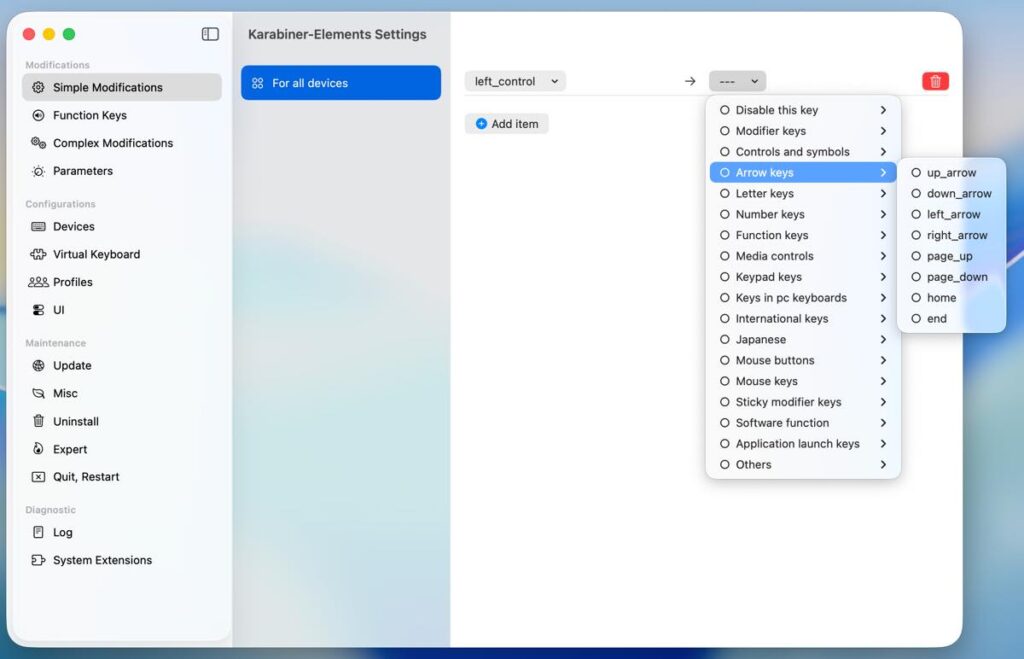Open Complex Modifications from the sidebar
The width and height of the screenshot is (1024, 659).
pyautogui.click(x=112, y=143)
